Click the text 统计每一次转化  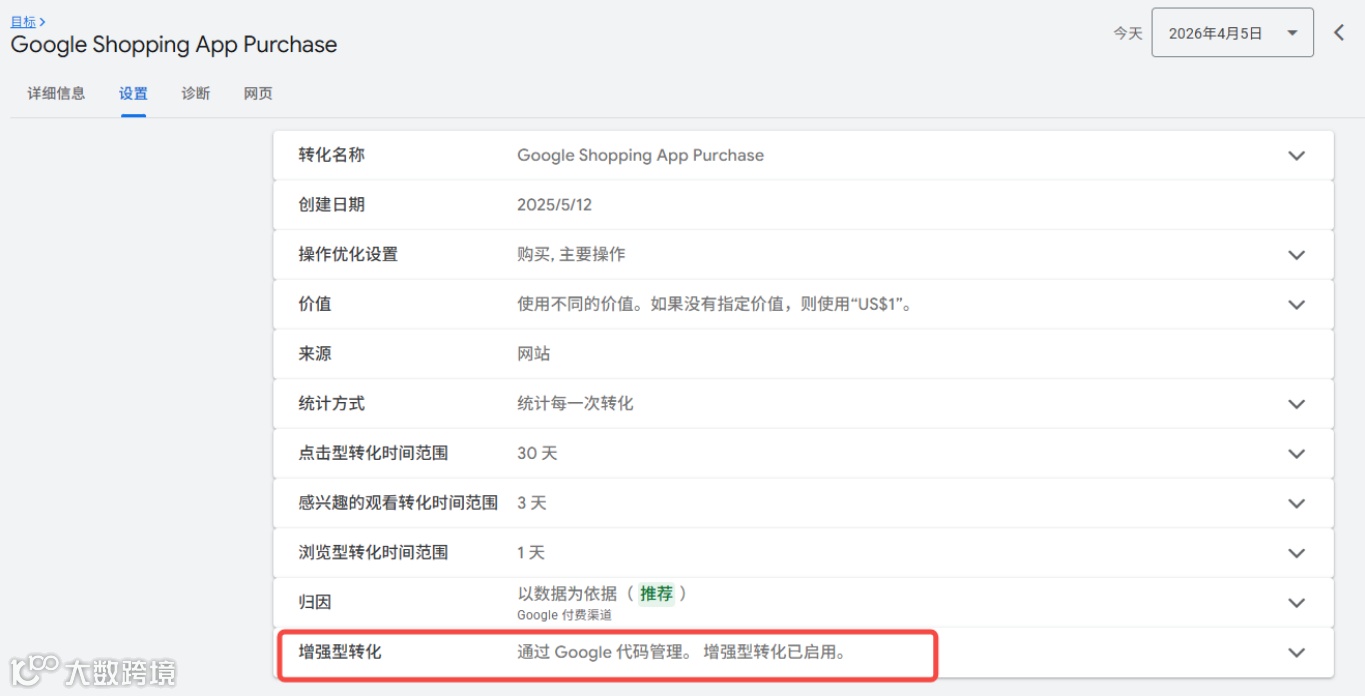pyautogui.click(x=575, y=403)
